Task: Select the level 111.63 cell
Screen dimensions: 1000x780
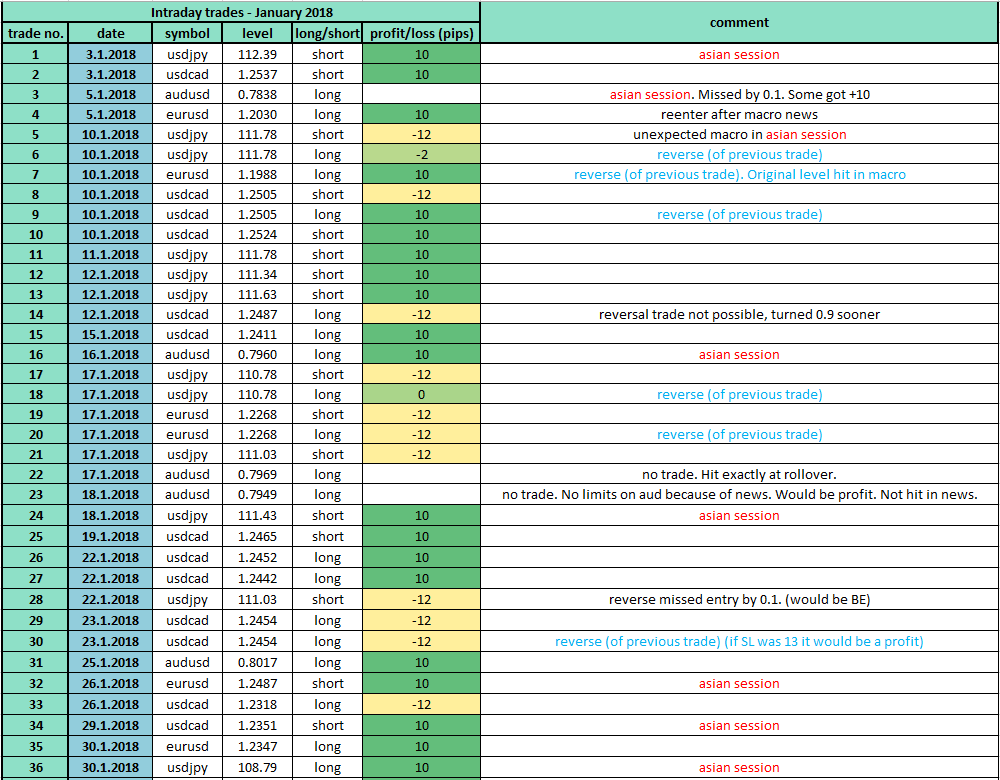Action: (257, 294)
